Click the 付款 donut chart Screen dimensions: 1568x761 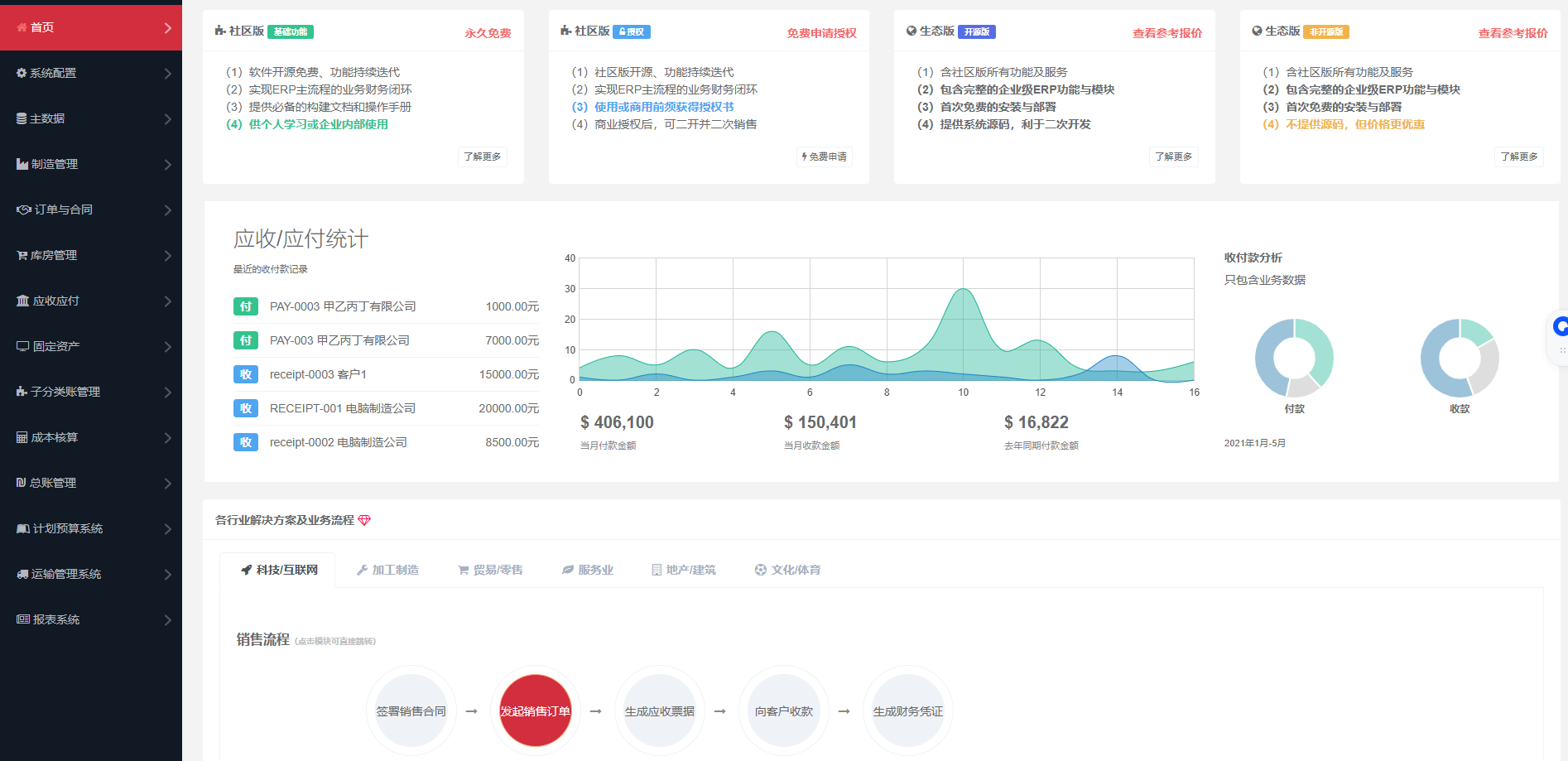[x=1294, y=358]
